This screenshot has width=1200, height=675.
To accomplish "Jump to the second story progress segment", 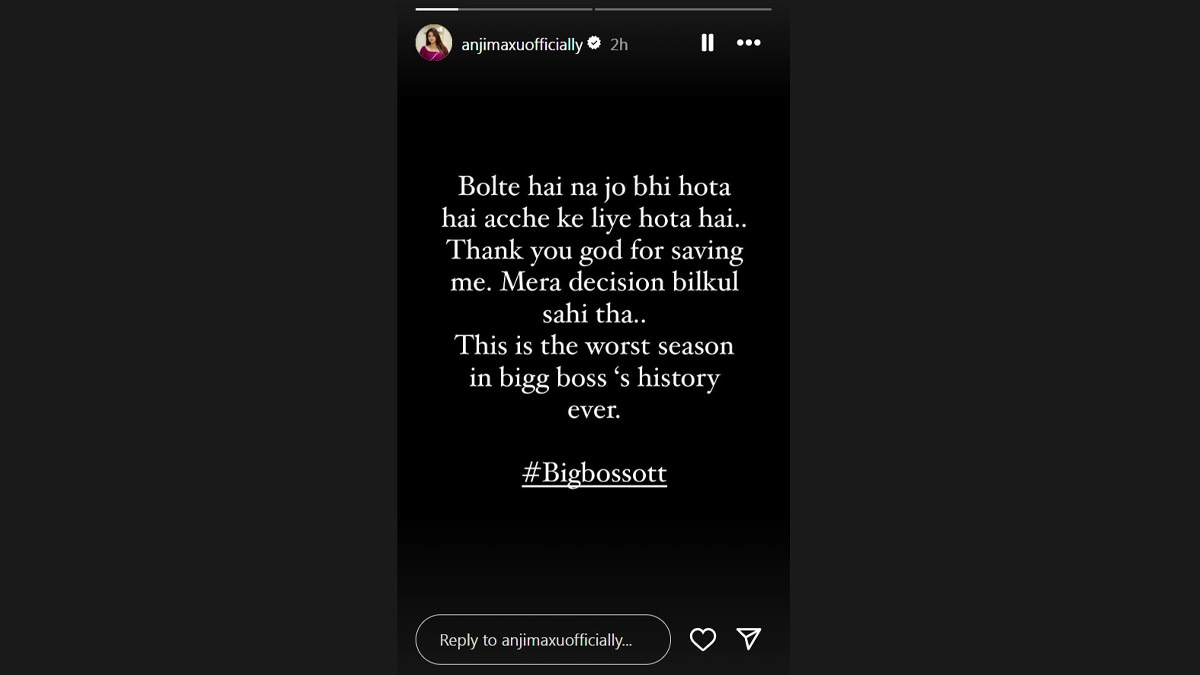I will pos(683,9).
